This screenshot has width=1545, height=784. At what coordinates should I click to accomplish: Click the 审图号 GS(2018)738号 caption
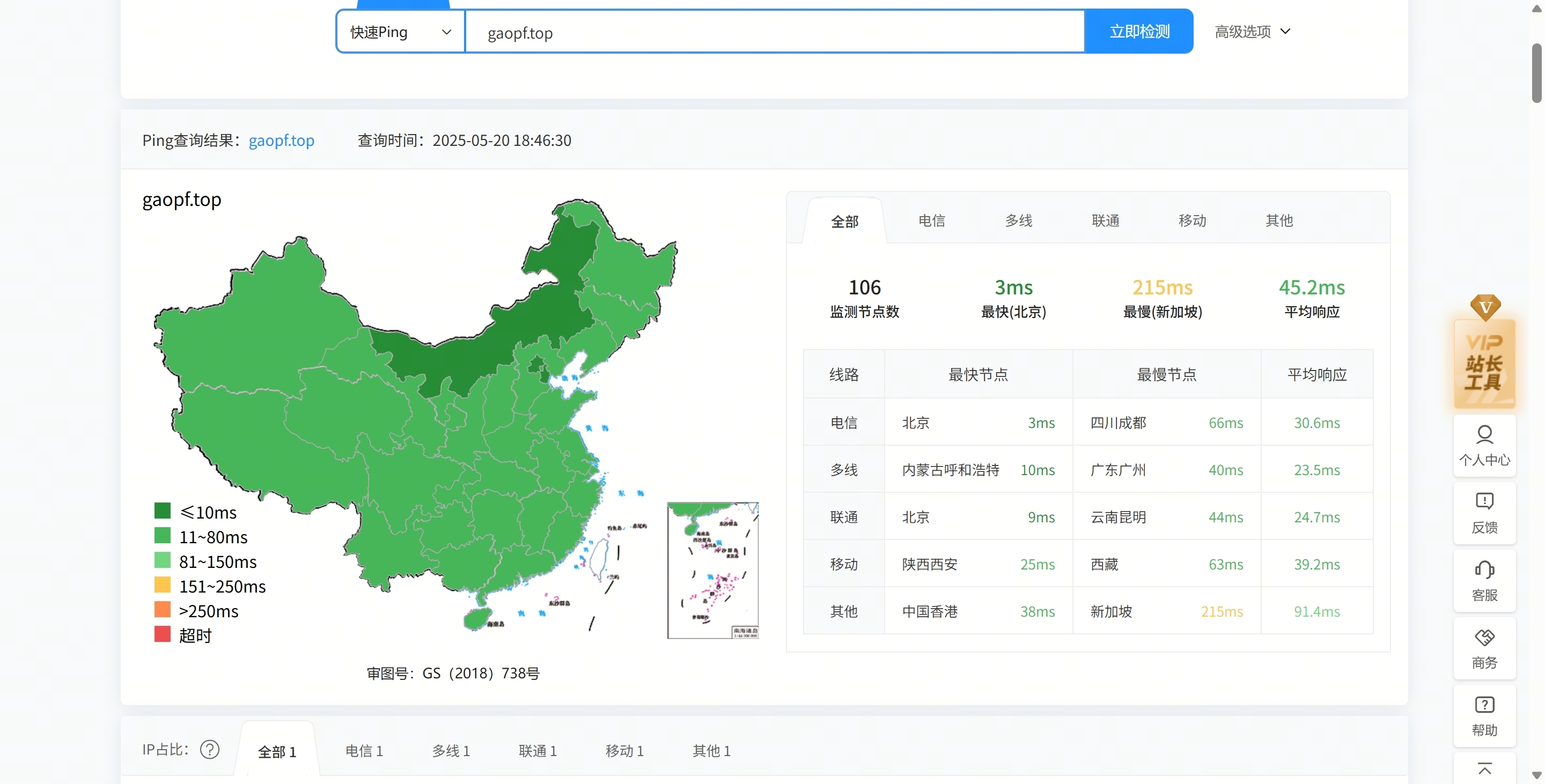[x=453, y=673]
